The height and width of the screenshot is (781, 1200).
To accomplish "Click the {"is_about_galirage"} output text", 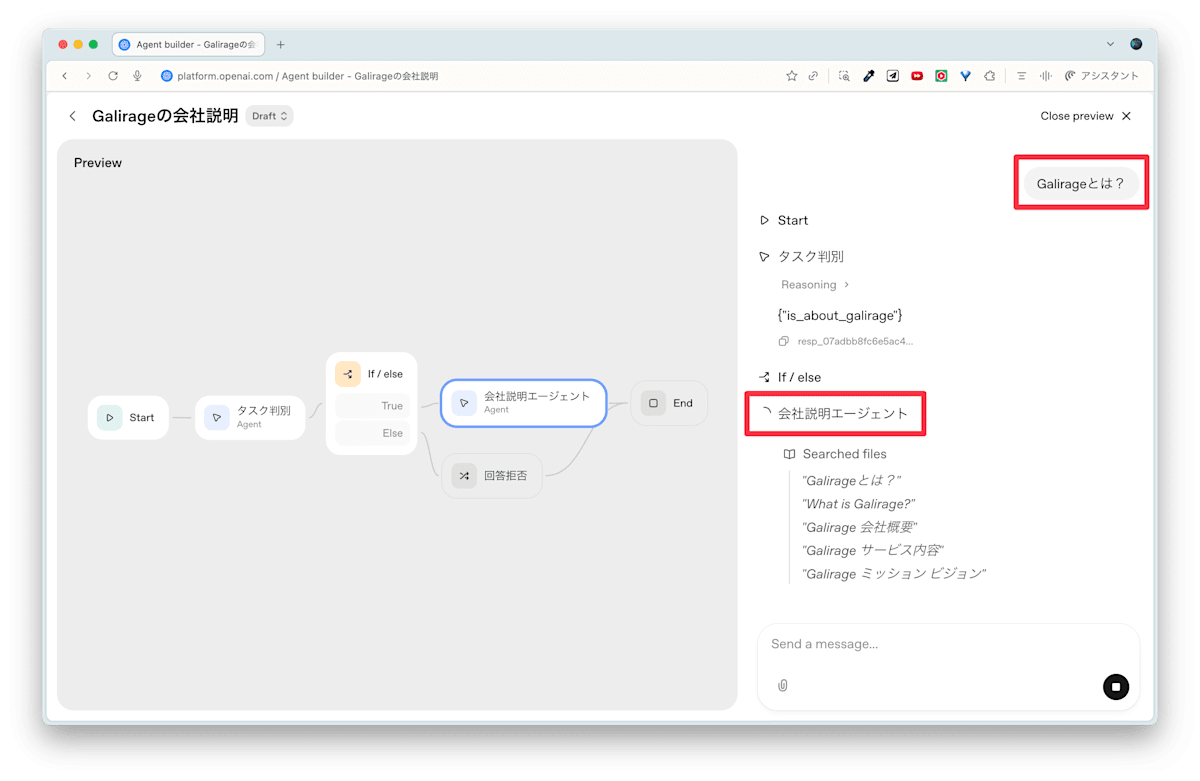I will pyautogui.click(x=840, y=315).
